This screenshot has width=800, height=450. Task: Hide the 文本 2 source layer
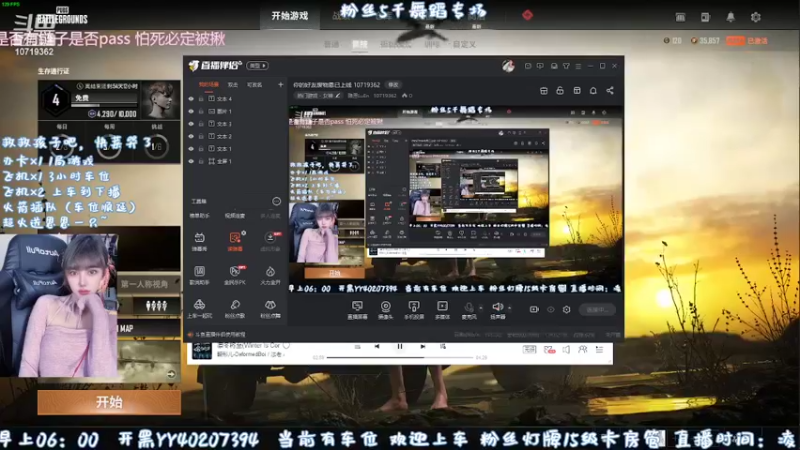pyautogui.click(x=191, y=136)
